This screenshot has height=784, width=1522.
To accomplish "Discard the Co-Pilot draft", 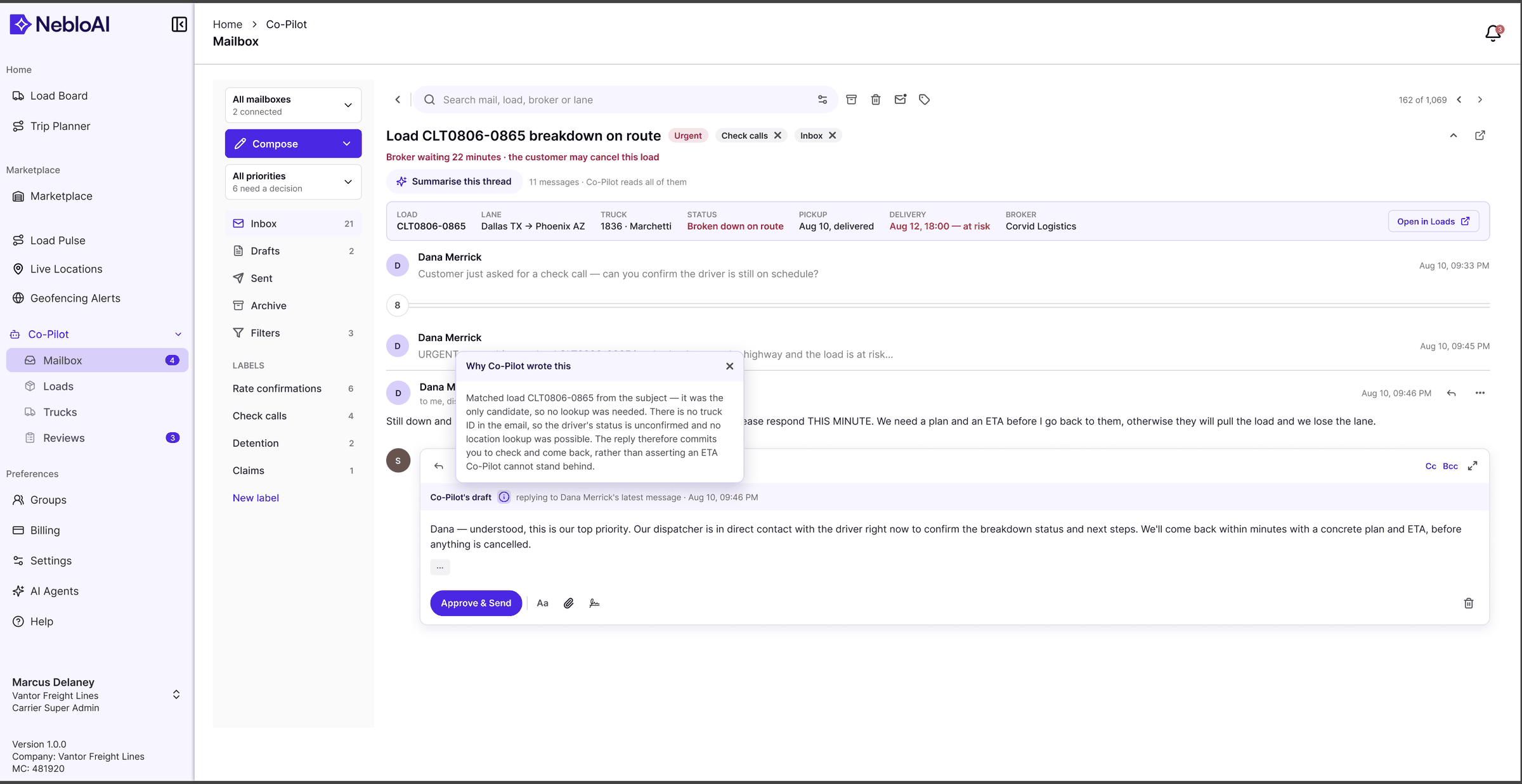I will (x=1469, y=603).
